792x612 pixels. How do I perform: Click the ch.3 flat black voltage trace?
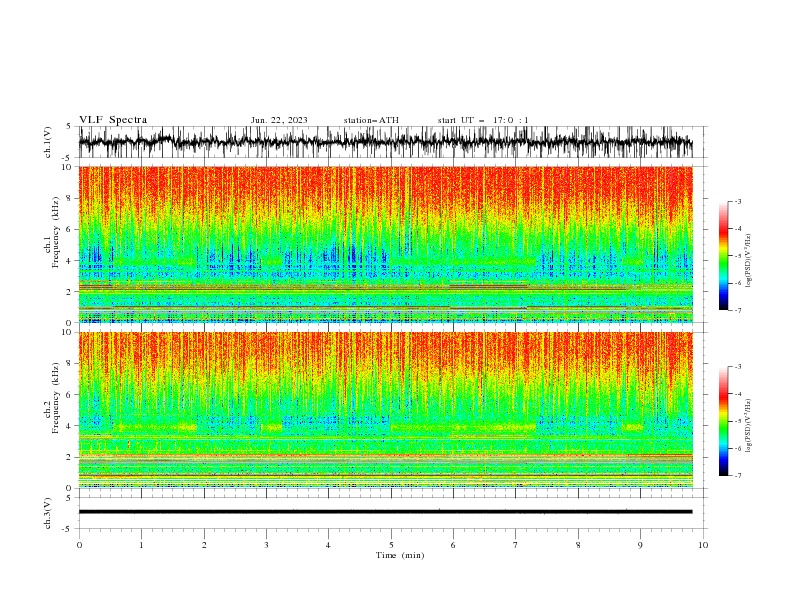(385, 512)
